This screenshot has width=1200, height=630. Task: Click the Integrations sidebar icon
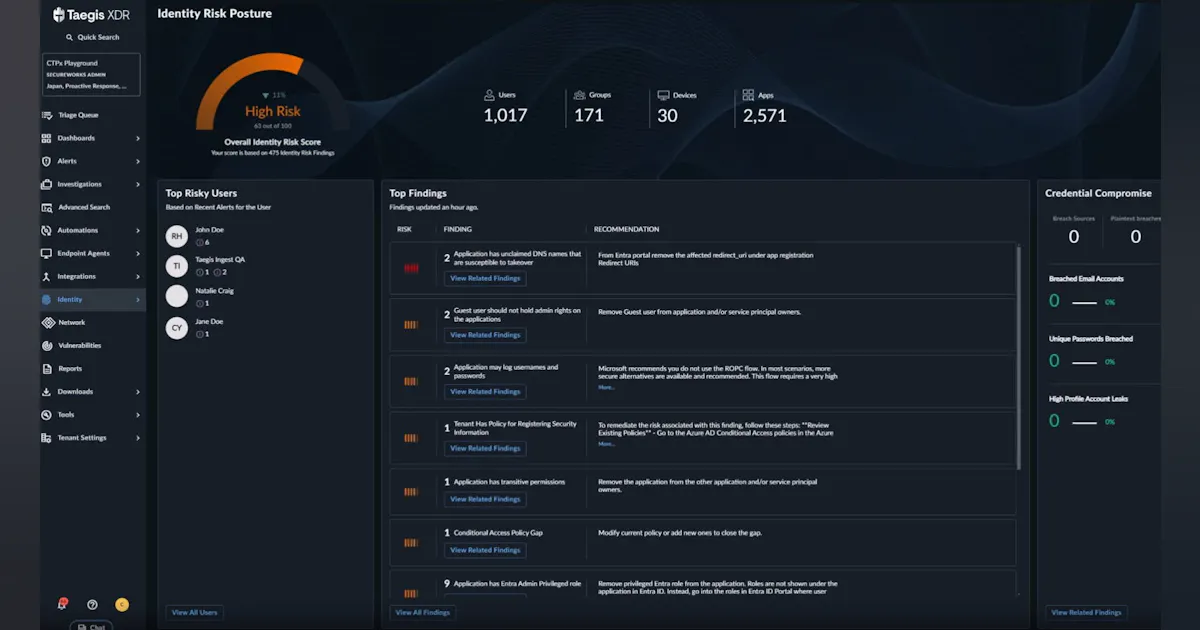[x=47, y=276]
